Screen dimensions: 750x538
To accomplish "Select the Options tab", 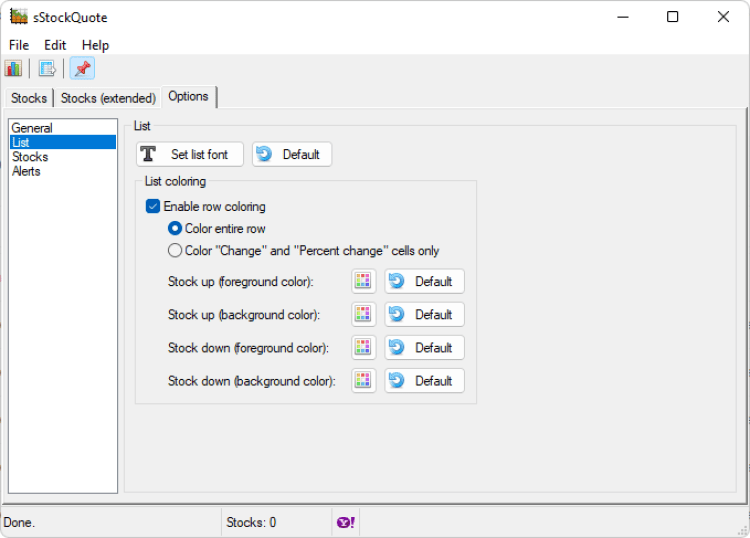I will (188, 96).
